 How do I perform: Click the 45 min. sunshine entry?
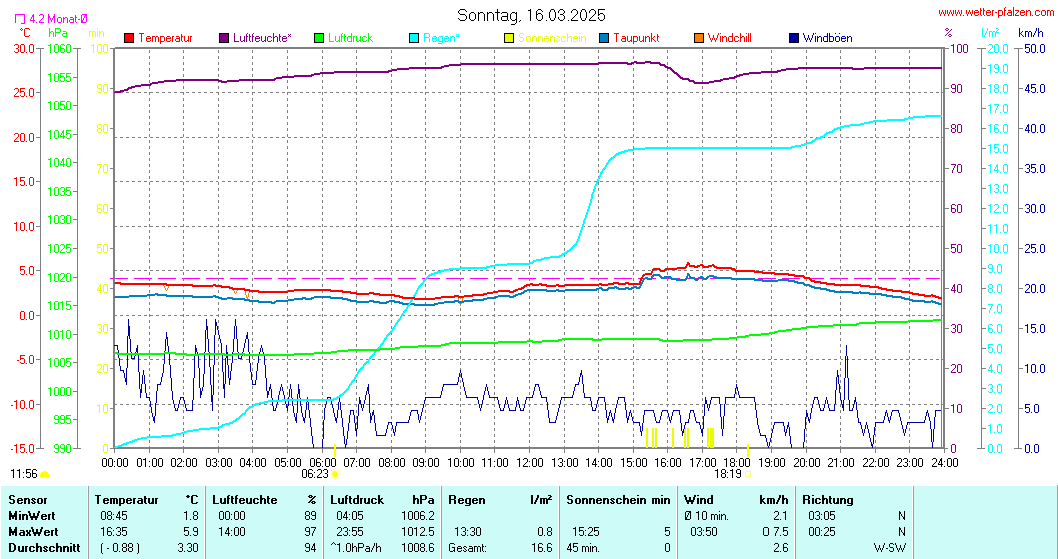(x=583, y=548)
